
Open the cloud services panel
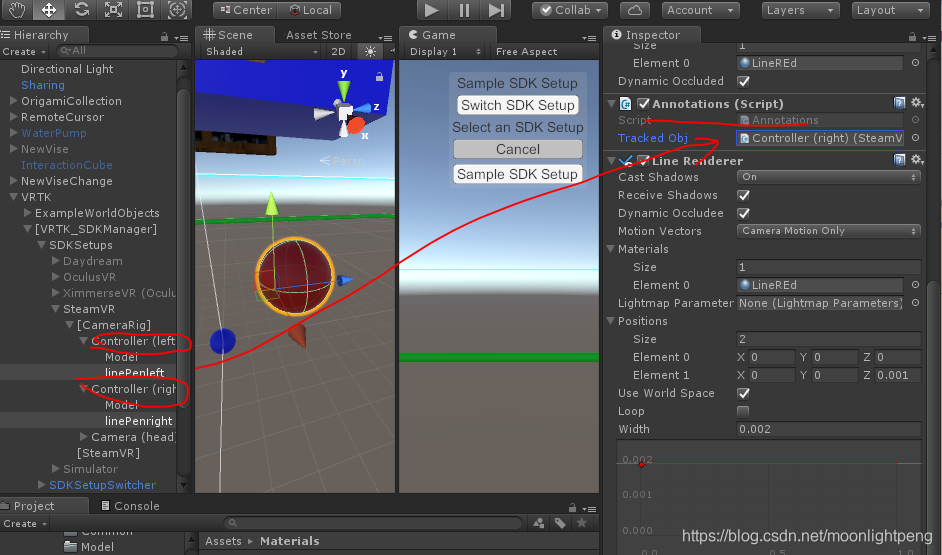click(x=635, y=10)
